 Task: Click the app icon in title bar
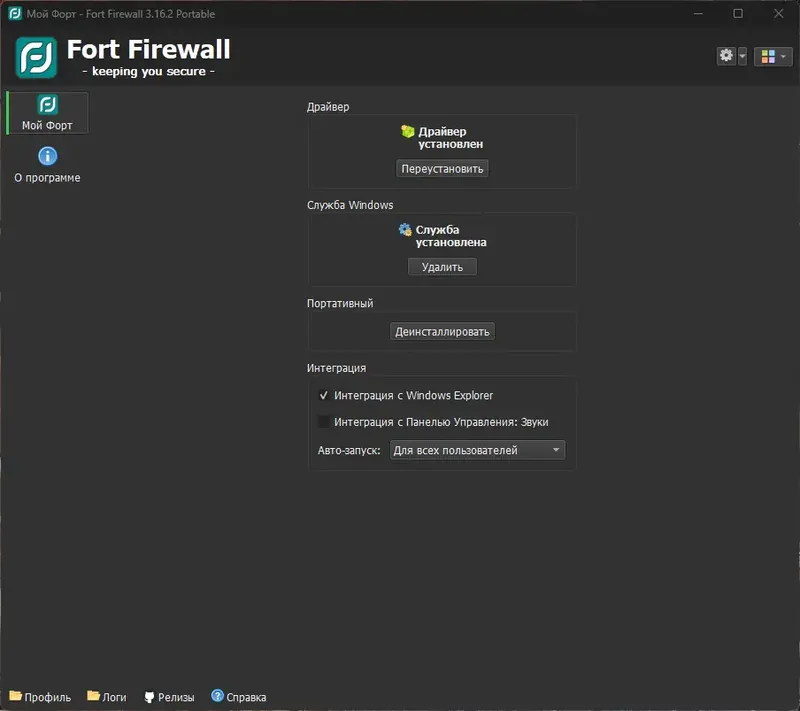pyautogui.click(x=15, y=14)
